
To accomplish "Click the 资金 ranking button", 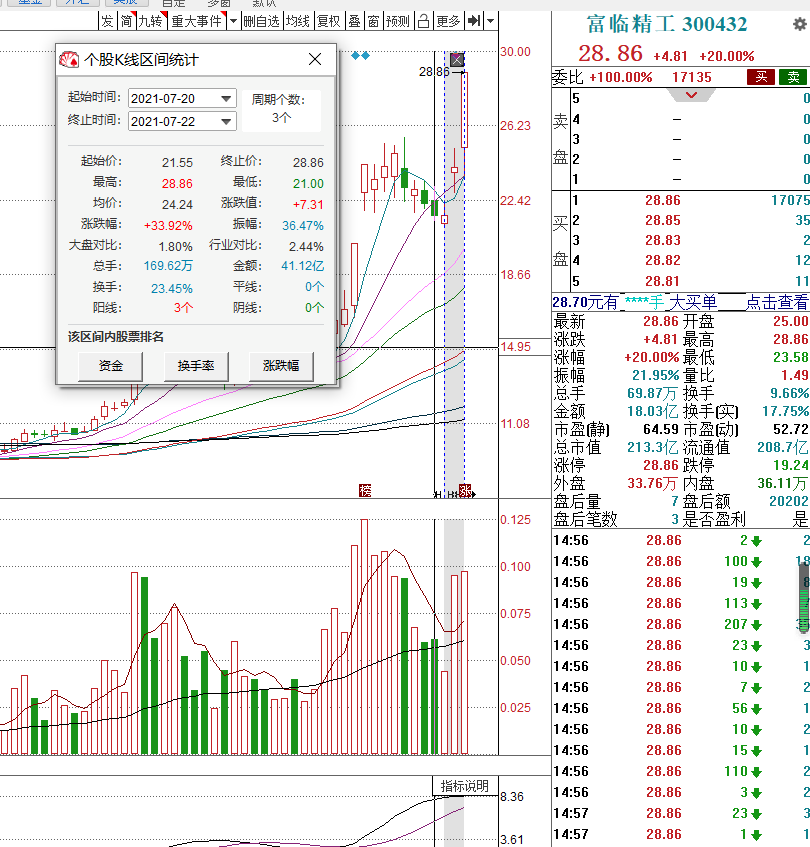I will (111, 366).
